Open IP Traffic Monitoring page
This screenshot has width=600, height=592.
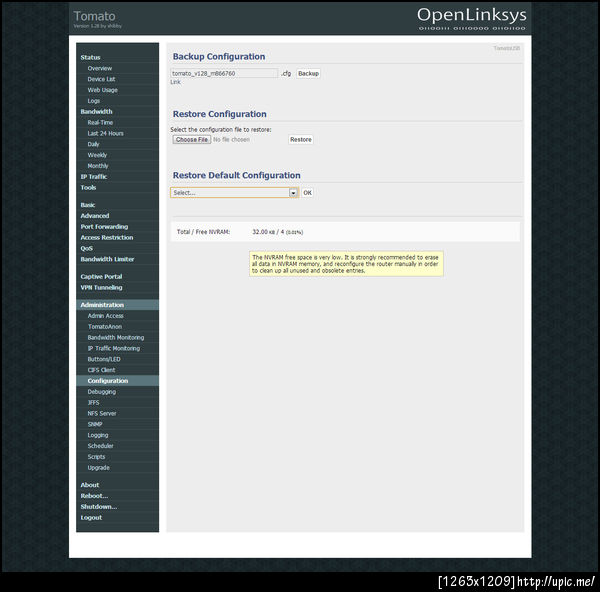tap(114, 348)
